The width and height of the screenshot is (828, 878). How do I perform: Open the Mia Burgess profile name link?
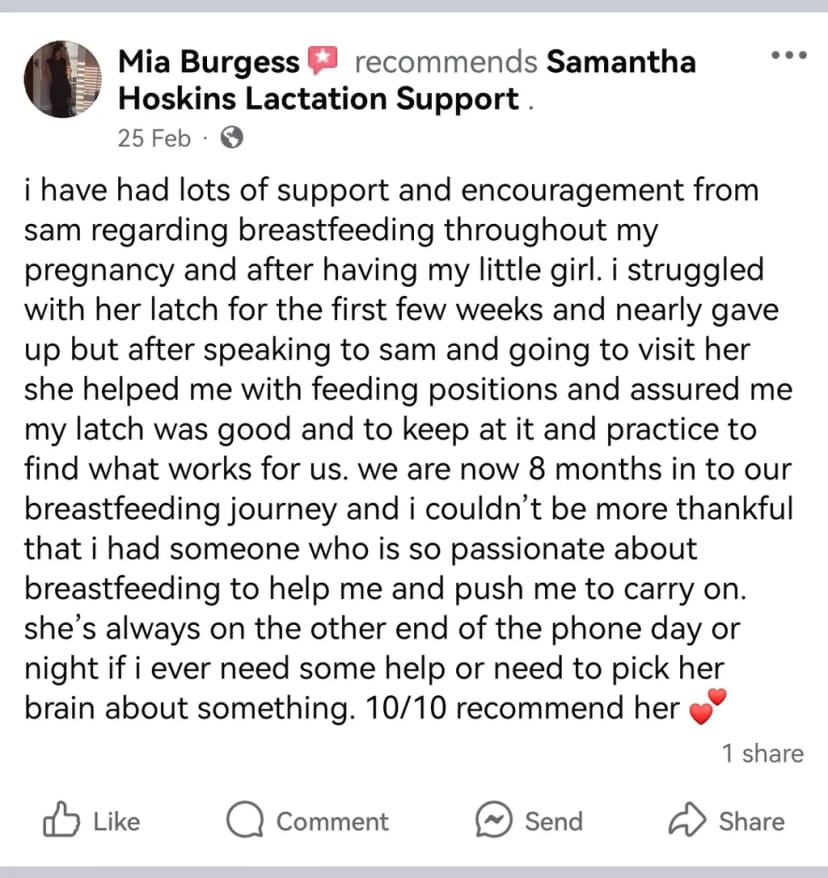click(x=209, y=62)
